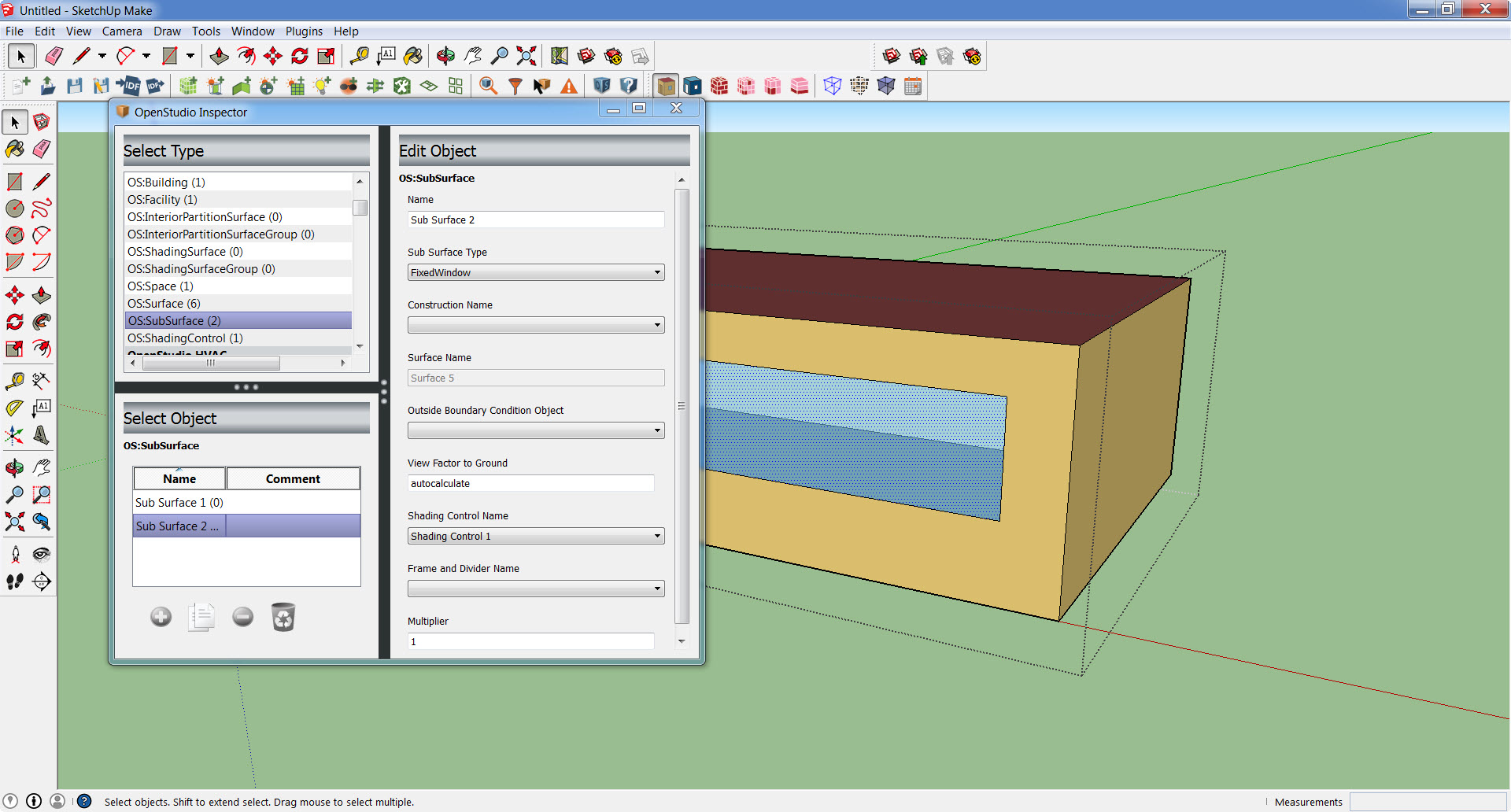Open the OpenStudio Inspector via its magnifier icon
The image size is (1511, 812).
tap(487, 86)
